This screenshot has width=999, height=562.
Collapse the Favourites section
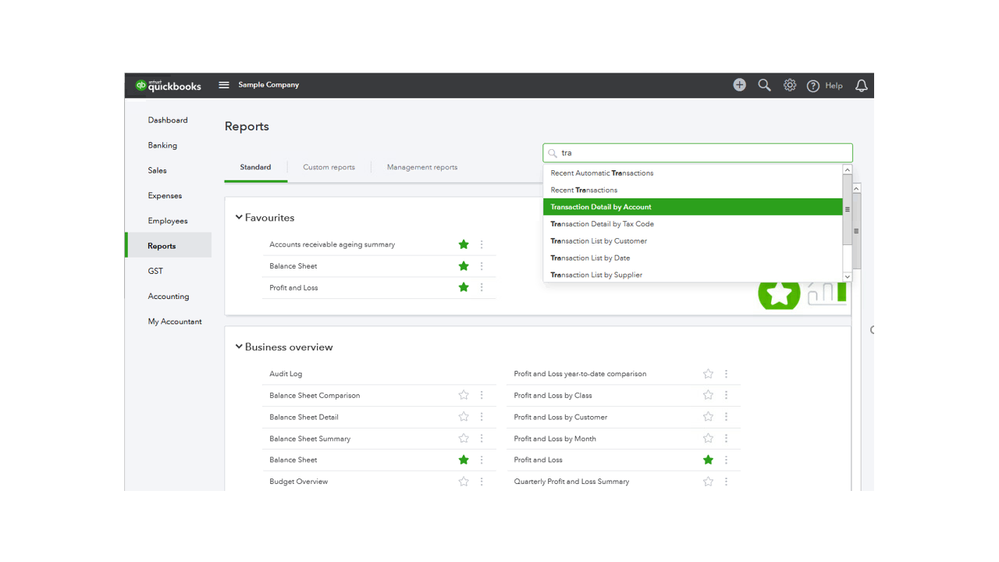tap(239, 217)
